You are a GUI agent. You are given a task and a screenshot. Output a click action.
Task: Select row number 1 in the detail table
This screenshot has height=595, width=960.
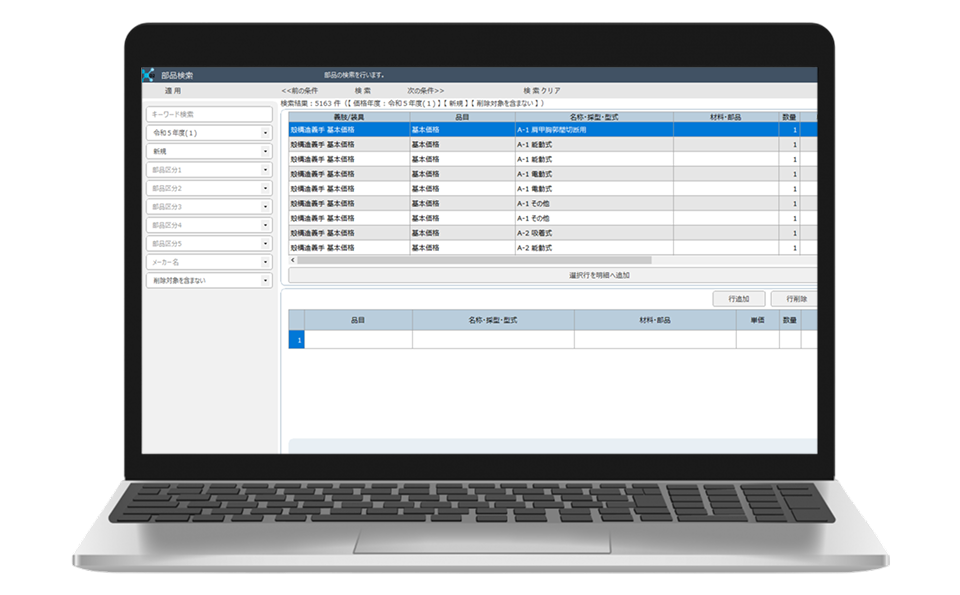pos(296,340)
